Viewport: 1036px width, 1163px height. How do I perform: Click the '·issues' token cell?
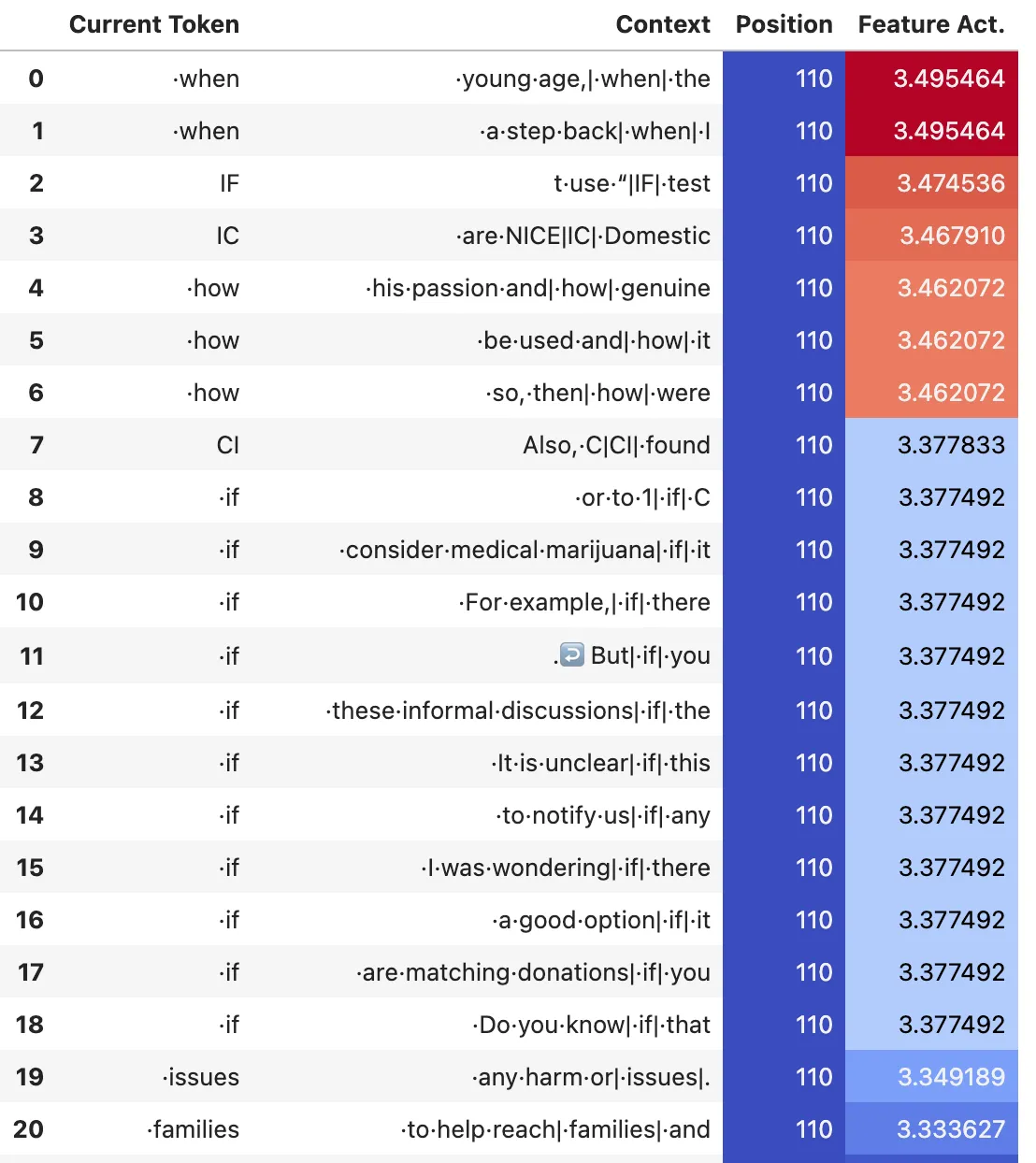200,1077
